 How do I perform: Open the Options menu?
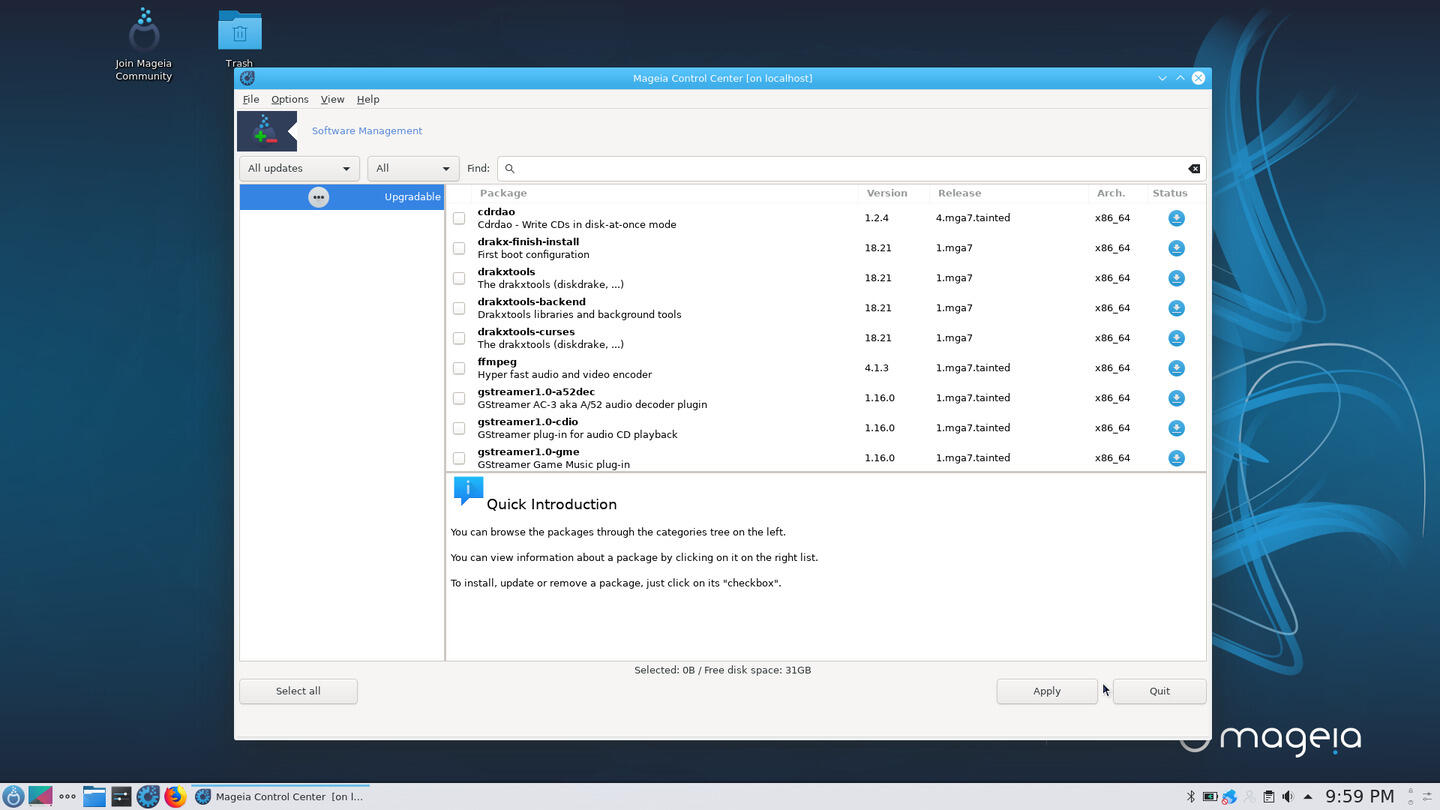click(x=289, y=100)
